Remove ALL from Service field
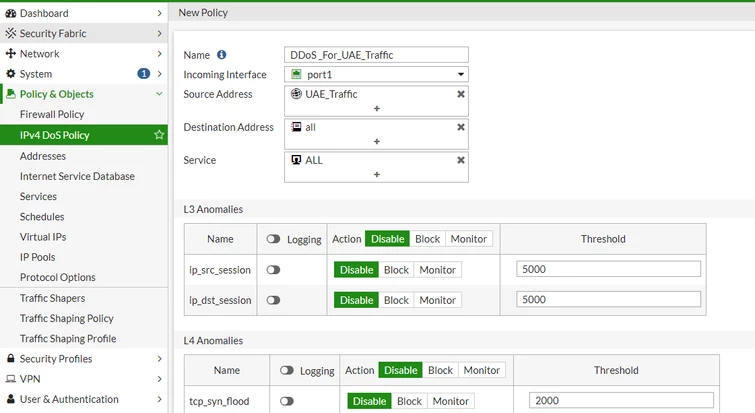Viewport: 755px width, 413px height. tap(461, 160)
